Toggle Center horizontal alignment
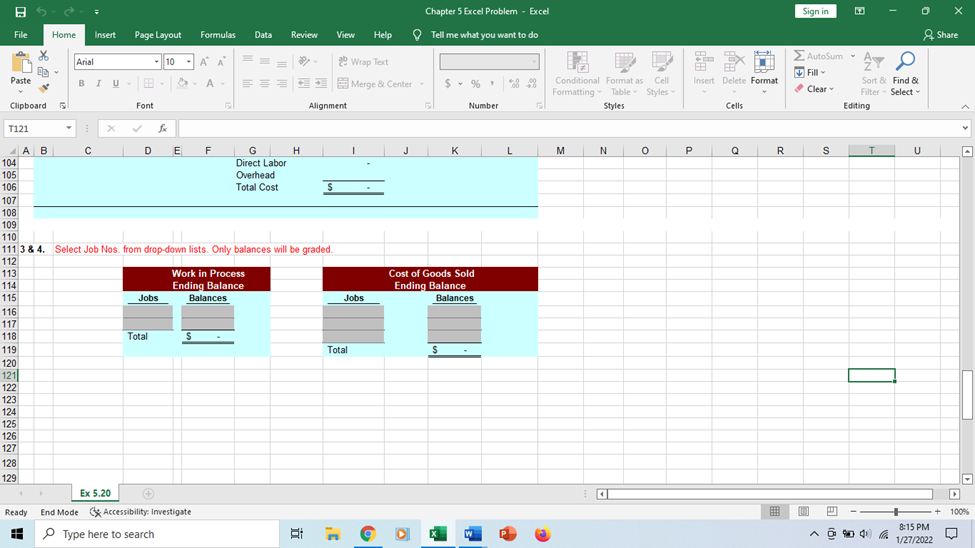Image resolution: width=975 pixels, height=548 pixels. (x=265, y=83)
